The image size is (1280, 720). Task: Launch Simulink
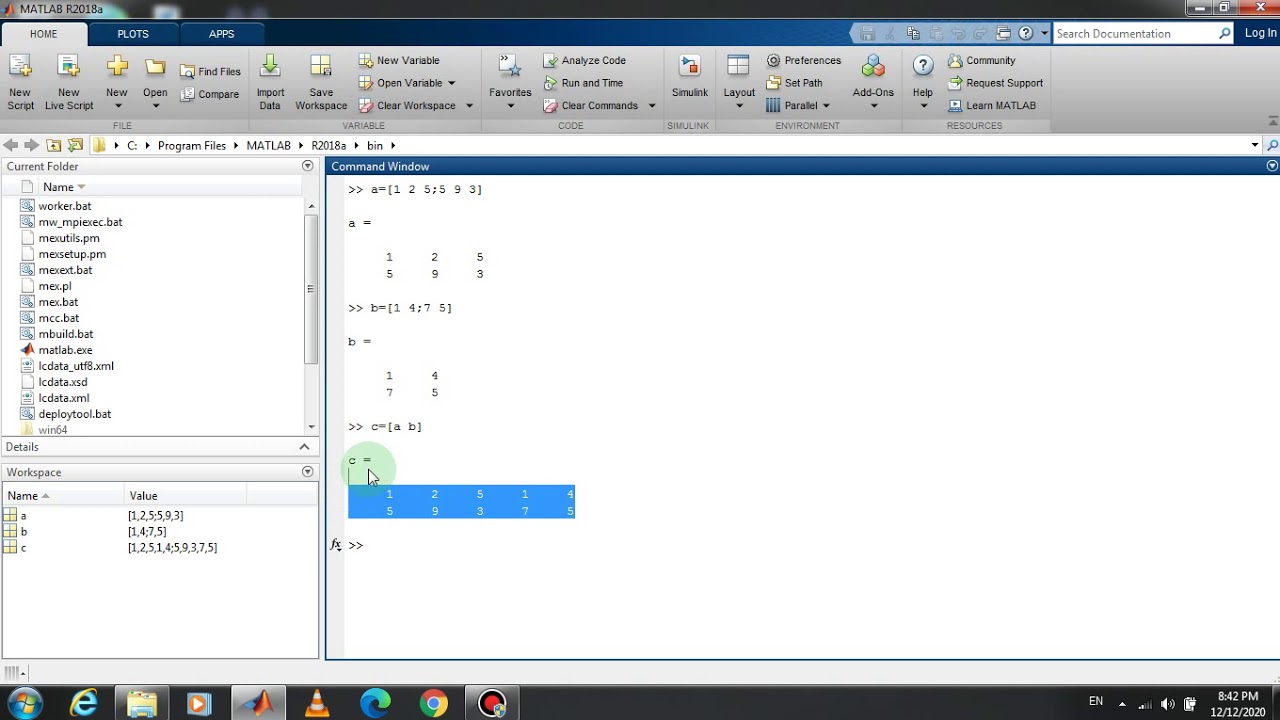(x=689, y=78)
